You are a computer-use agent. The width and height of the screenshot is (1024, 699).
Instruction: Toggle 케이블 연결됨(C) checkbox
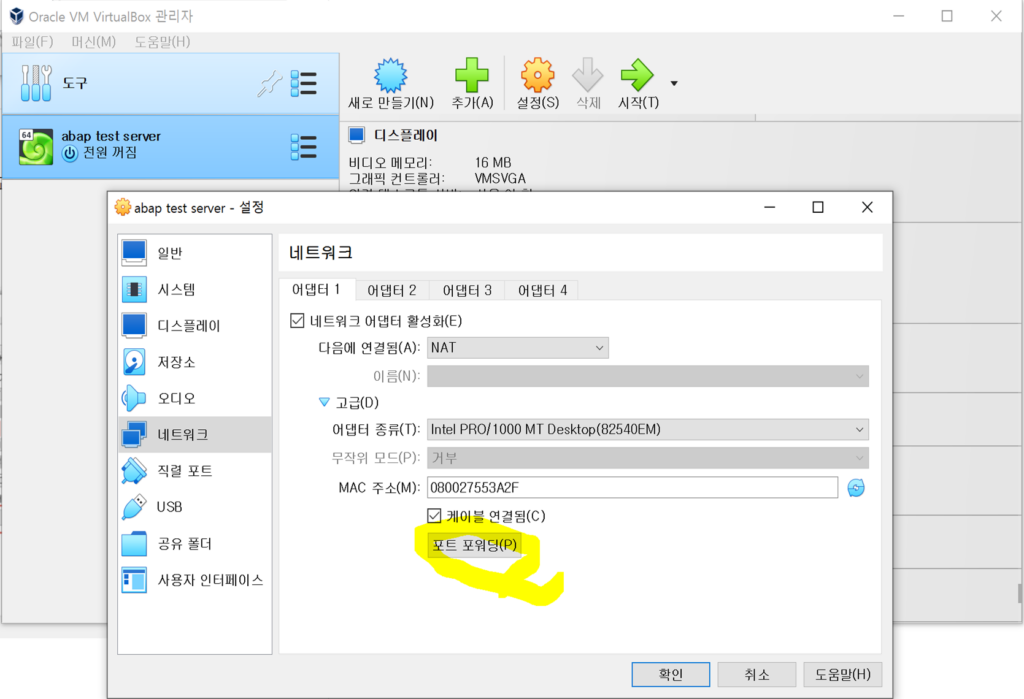click(434, 516)
